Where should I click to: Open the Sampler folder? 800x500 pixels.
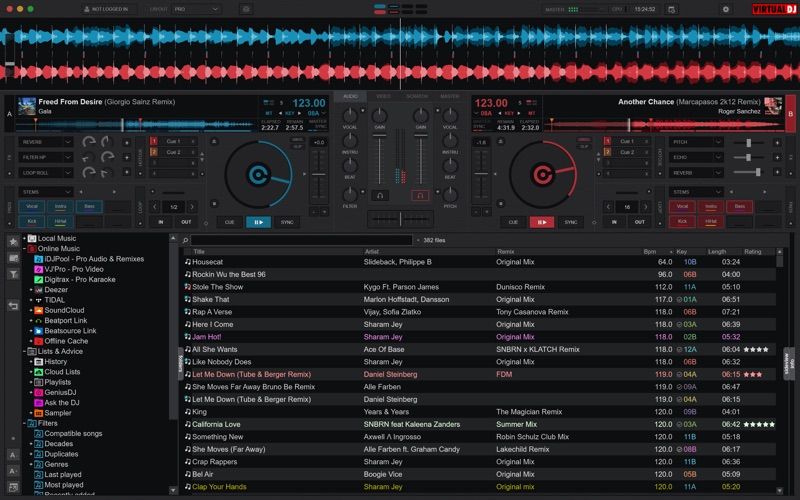pos(58,413)
